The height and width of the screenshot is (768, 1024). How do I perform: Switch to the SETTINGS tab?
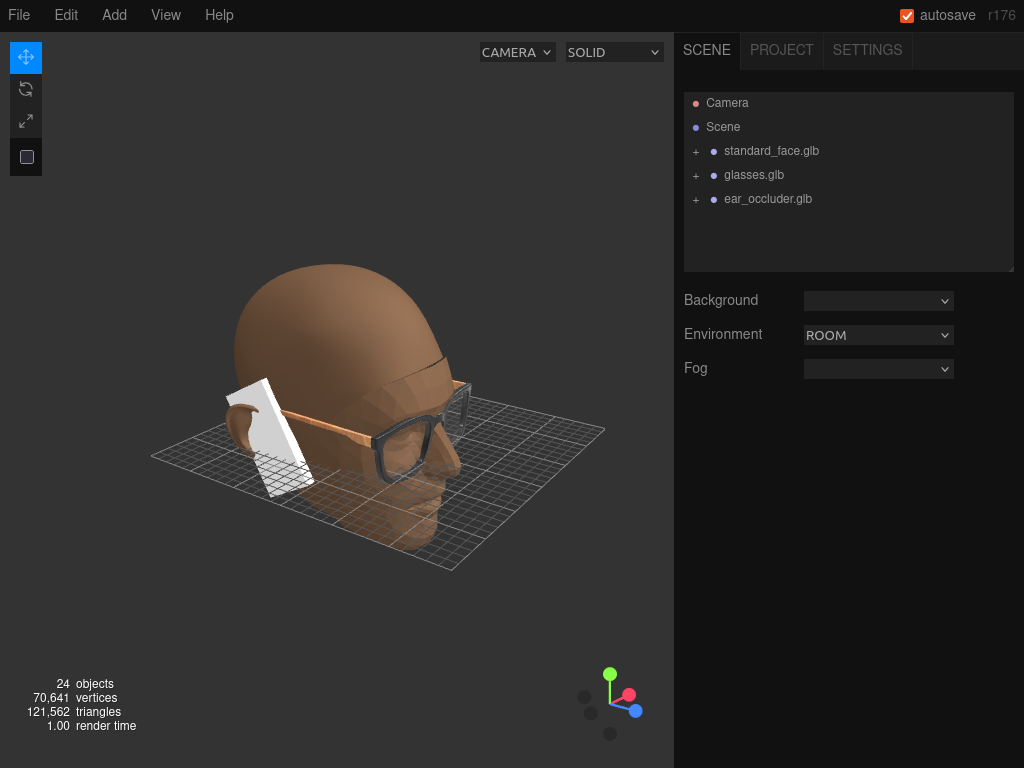[867, 50]
